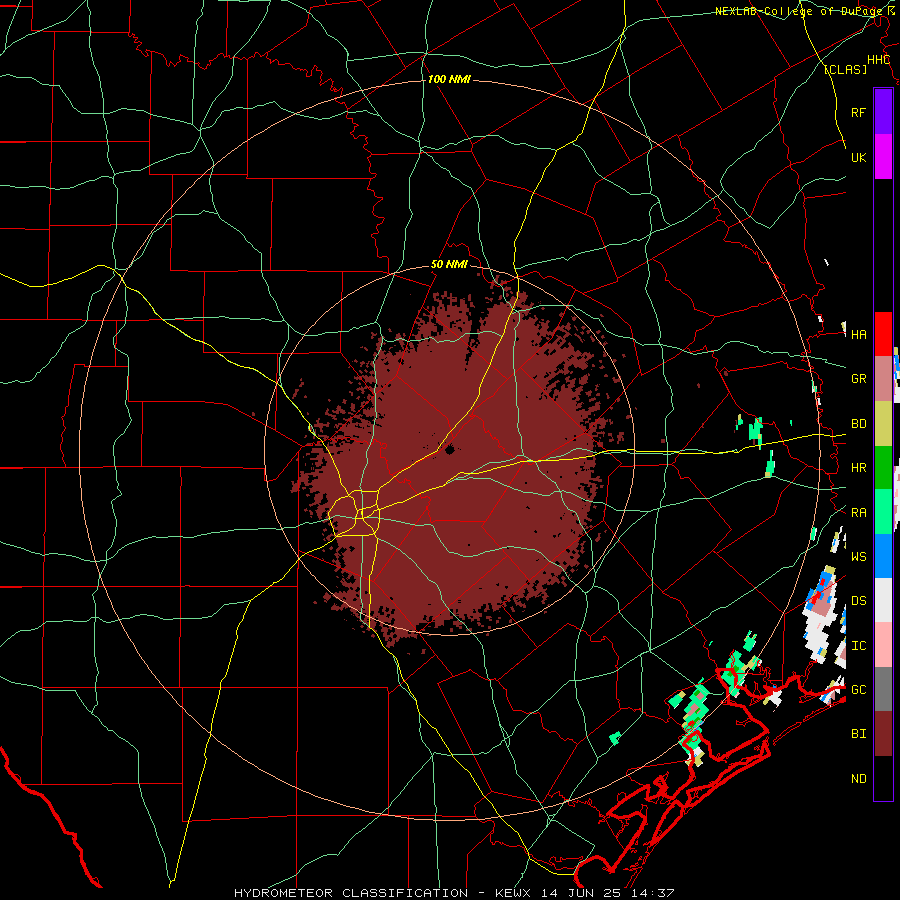Image resolution: width=900 pixels, height=900 pixels.
Task: Click the GR pink legend swatch
Action: (x=883, y=378)
